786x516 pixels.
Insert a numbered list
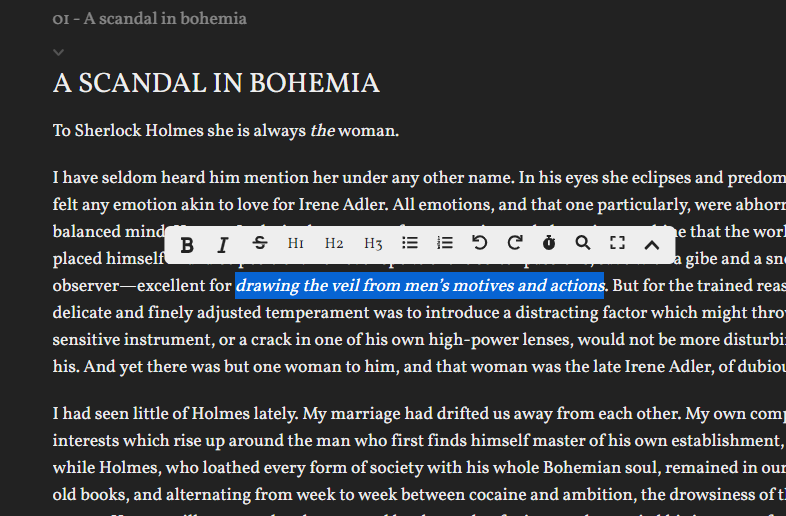coord(445,243)
